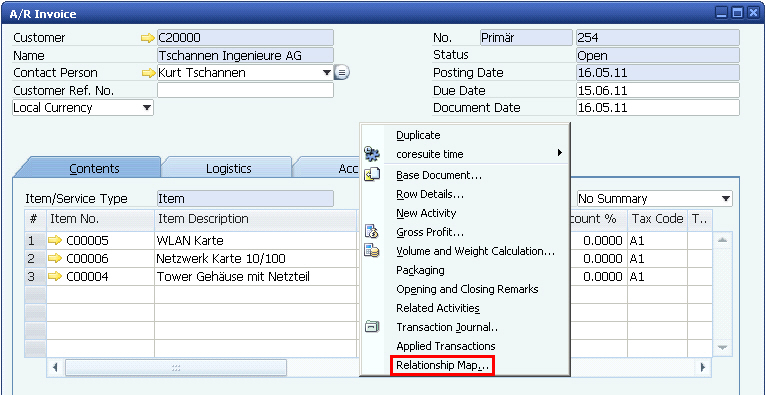
Task: Select the WLAN Karte description cell
Action: tap(256, 240)
